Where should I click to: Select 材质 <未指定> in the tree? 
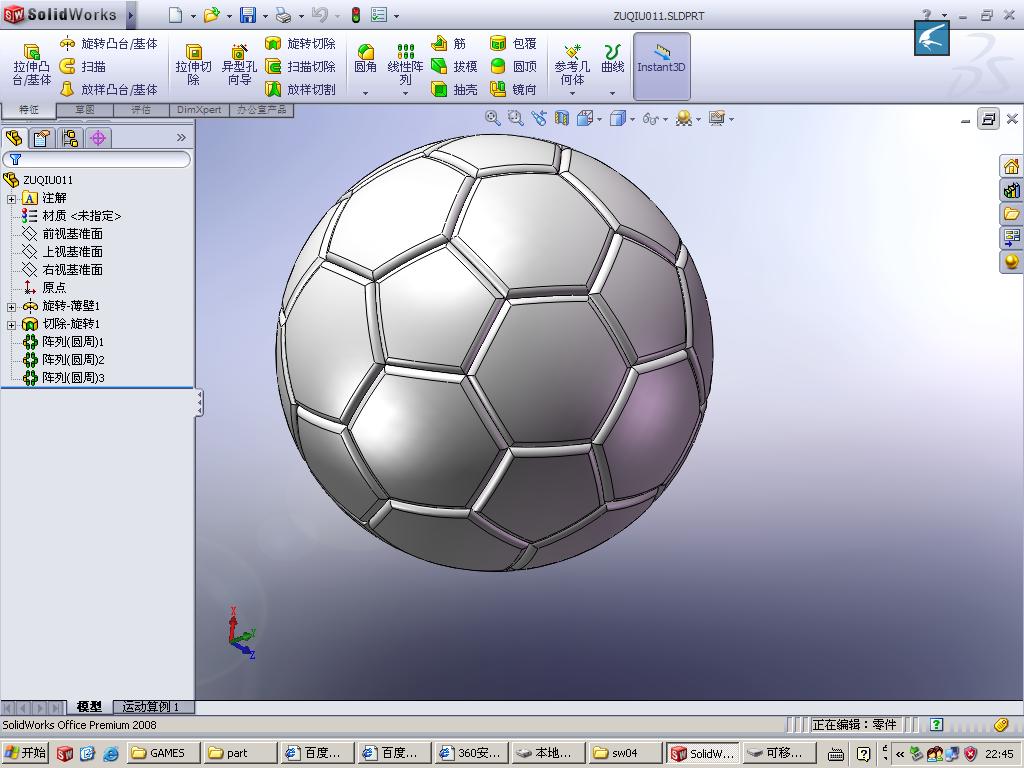pos(72,216)
